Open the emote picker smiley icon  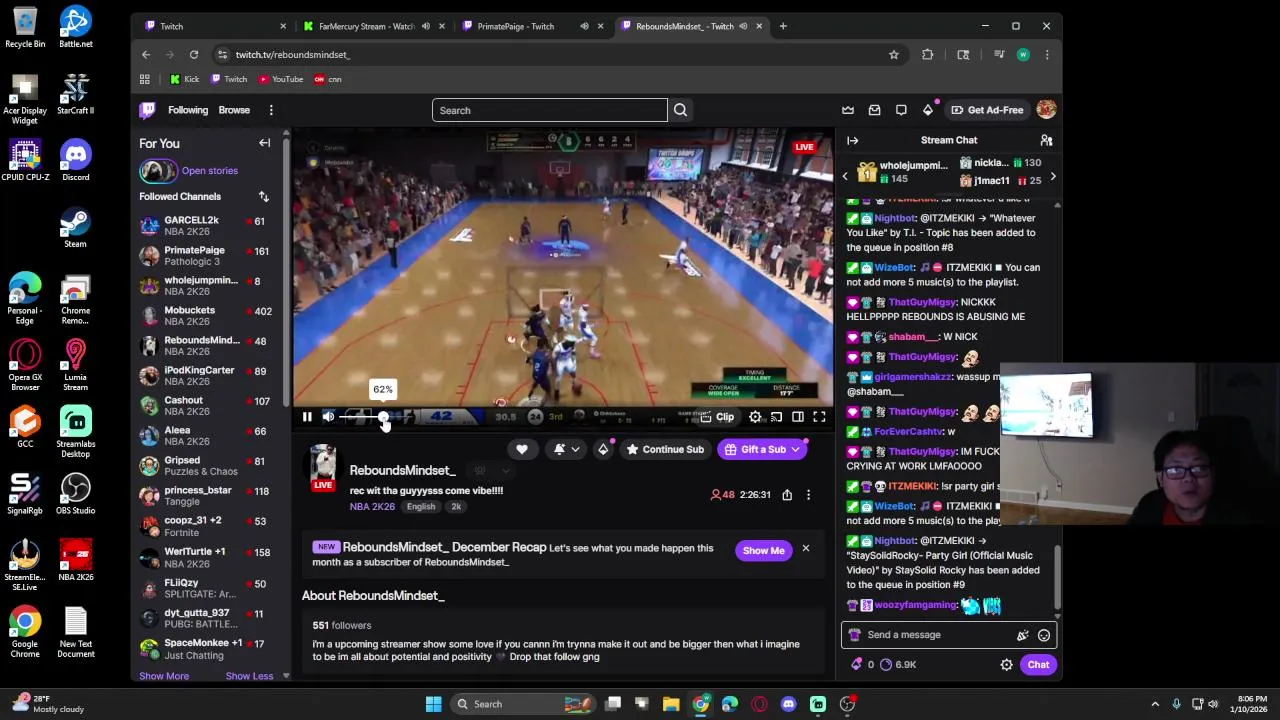coord(1043,635)
